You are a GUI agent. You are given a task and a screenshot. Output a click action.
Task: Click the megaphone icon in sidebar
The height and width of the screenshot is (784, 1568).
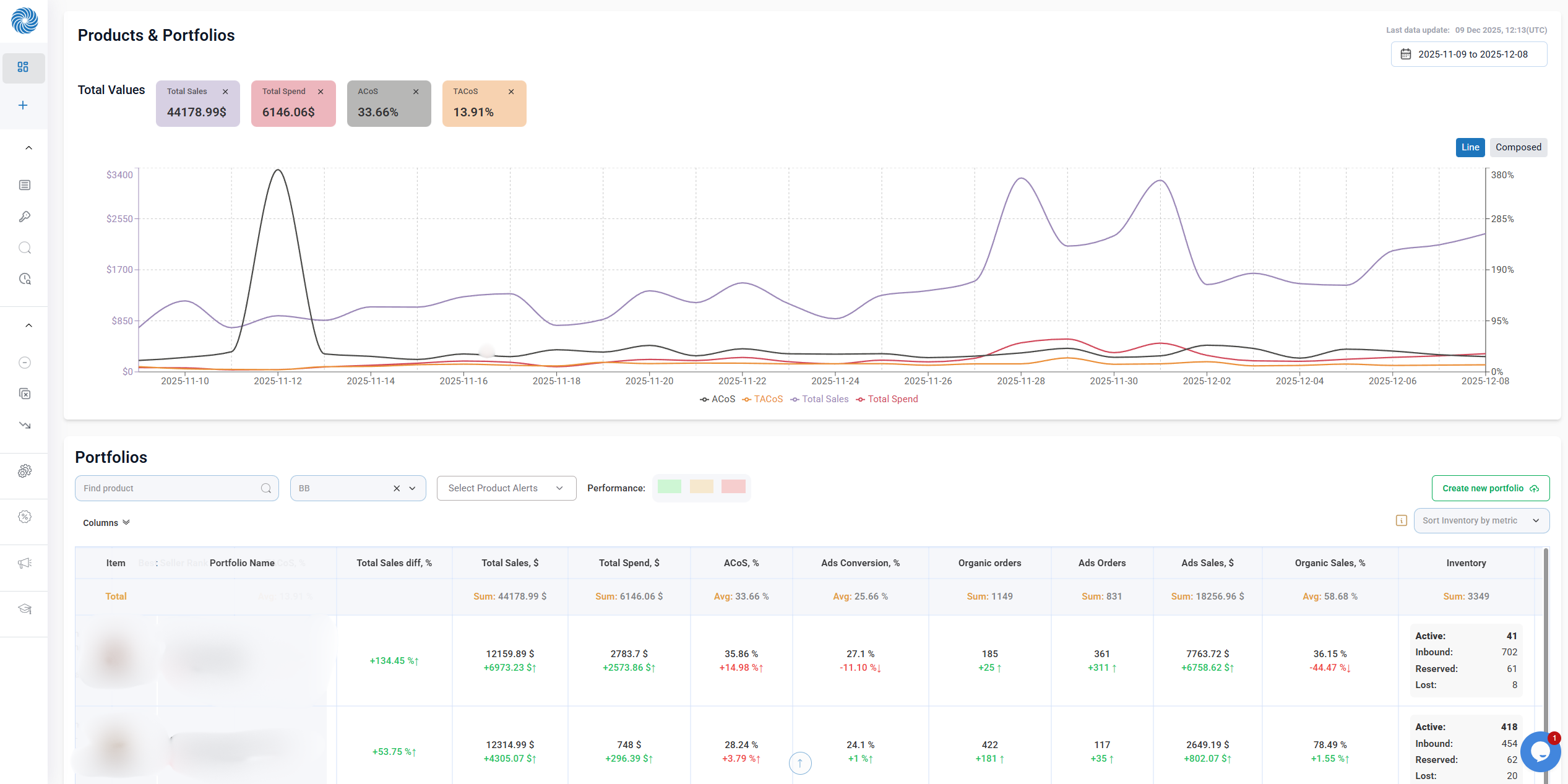(25, 563)
